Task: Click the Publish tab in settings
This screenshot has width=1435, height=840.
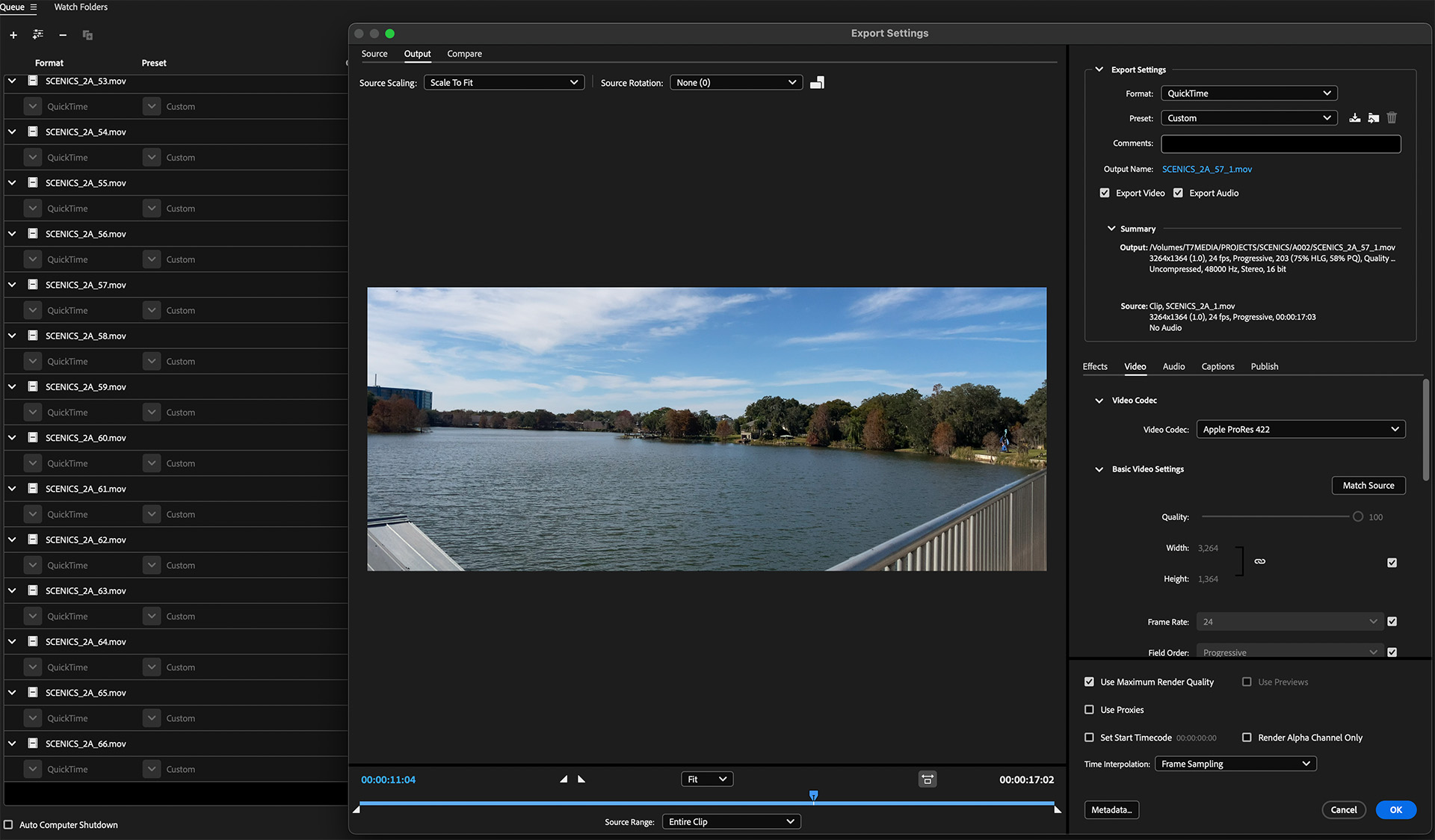Action: point(1264,366)
